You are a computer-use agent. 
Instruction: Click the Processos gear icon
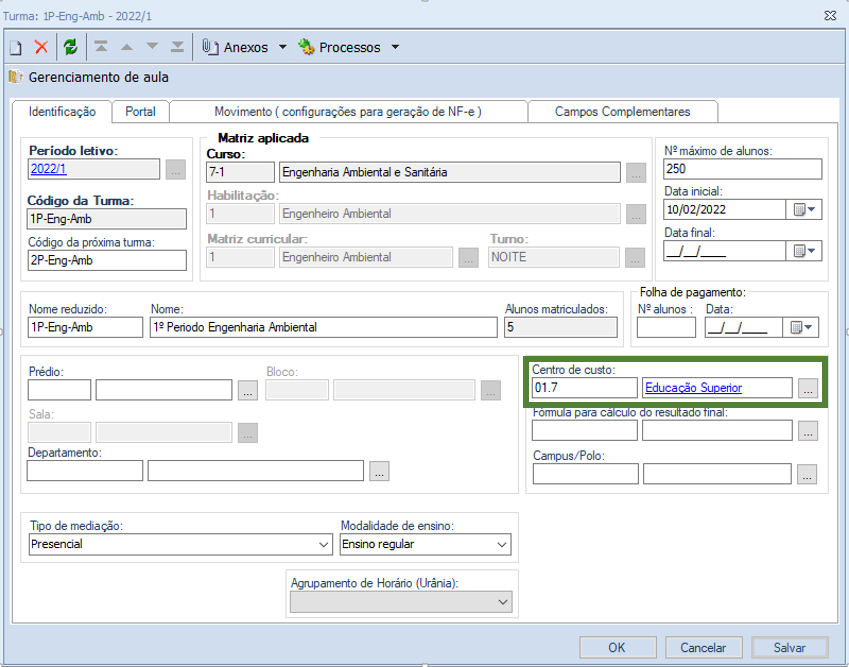coord(306,47)
